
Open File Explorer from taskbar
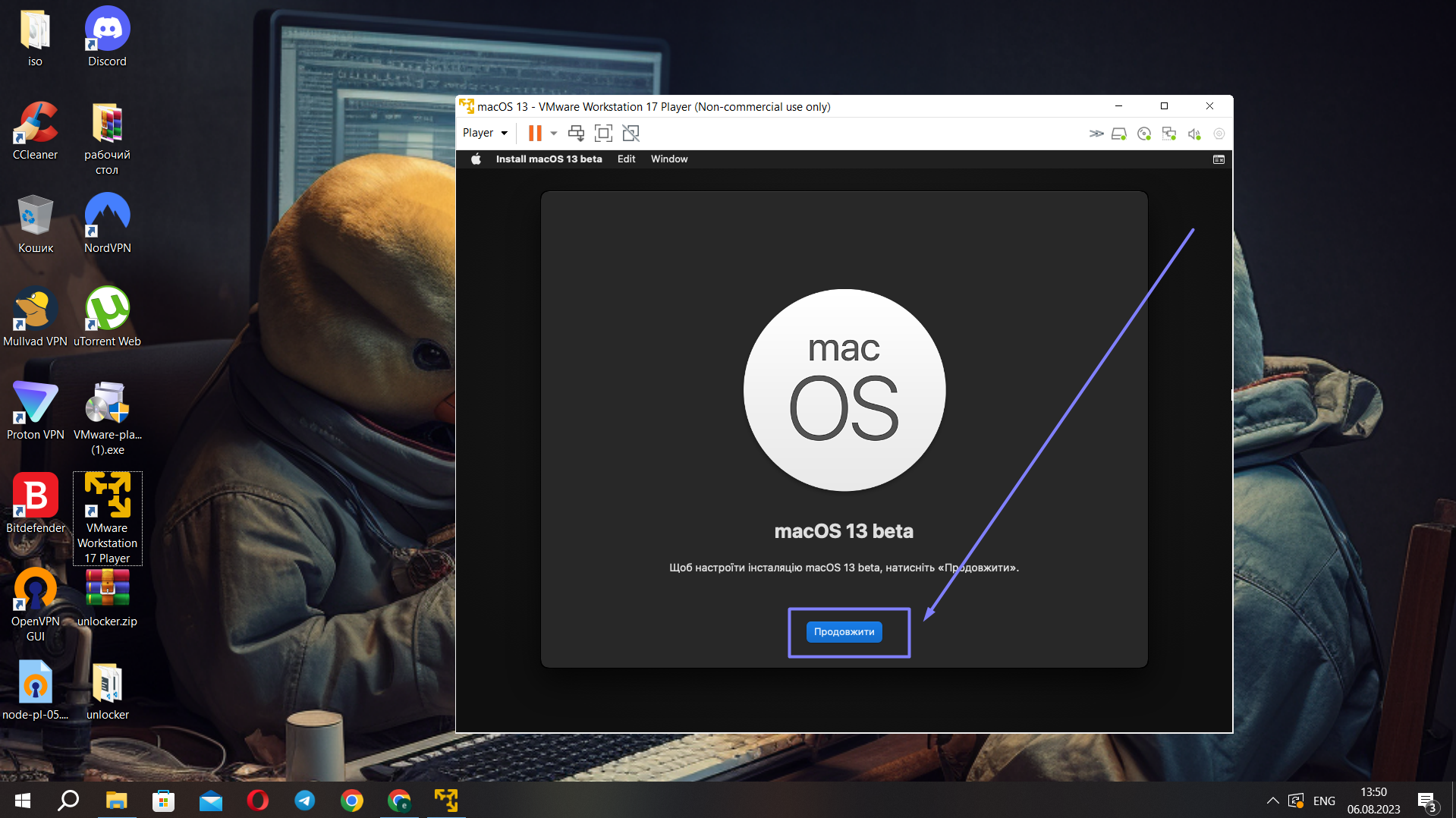pos(116,801)
